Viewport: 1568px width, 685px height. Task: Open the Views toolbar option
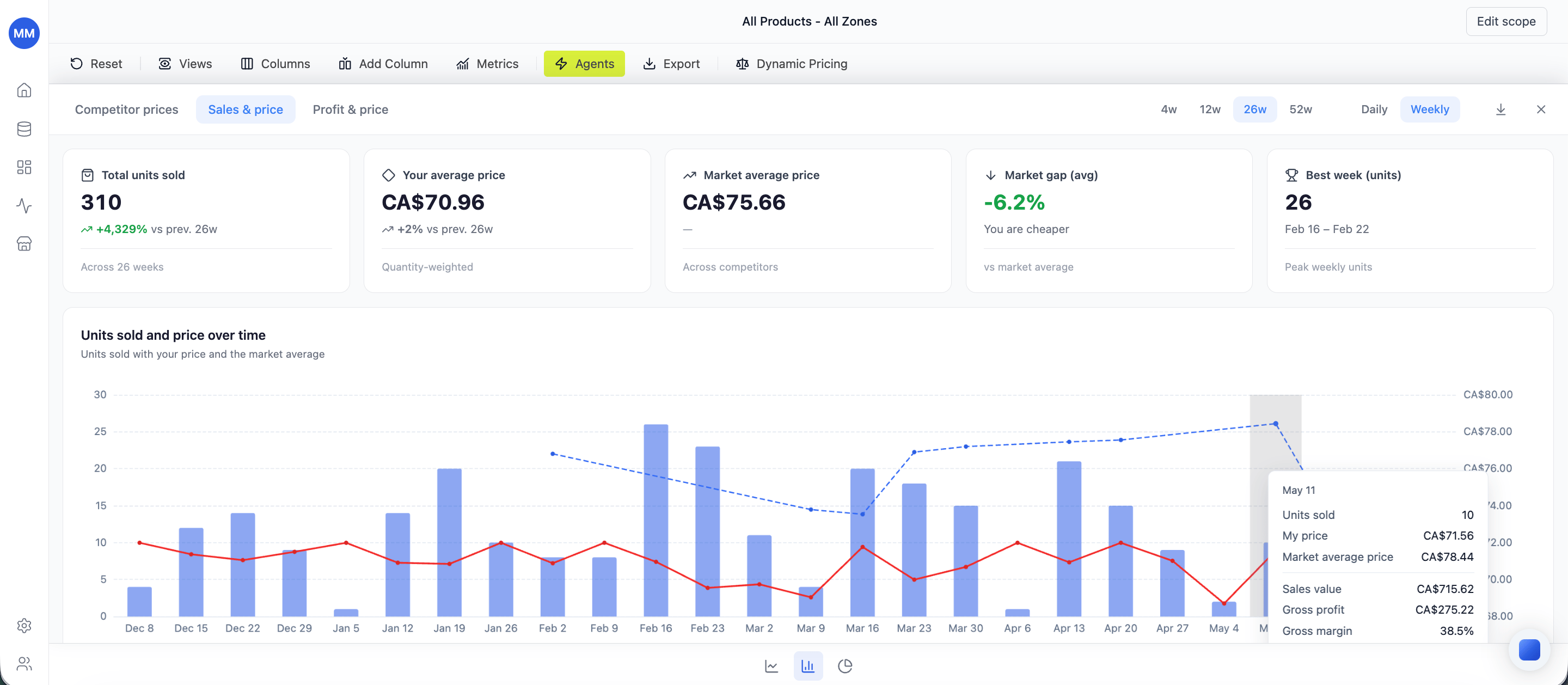(185, 63)
